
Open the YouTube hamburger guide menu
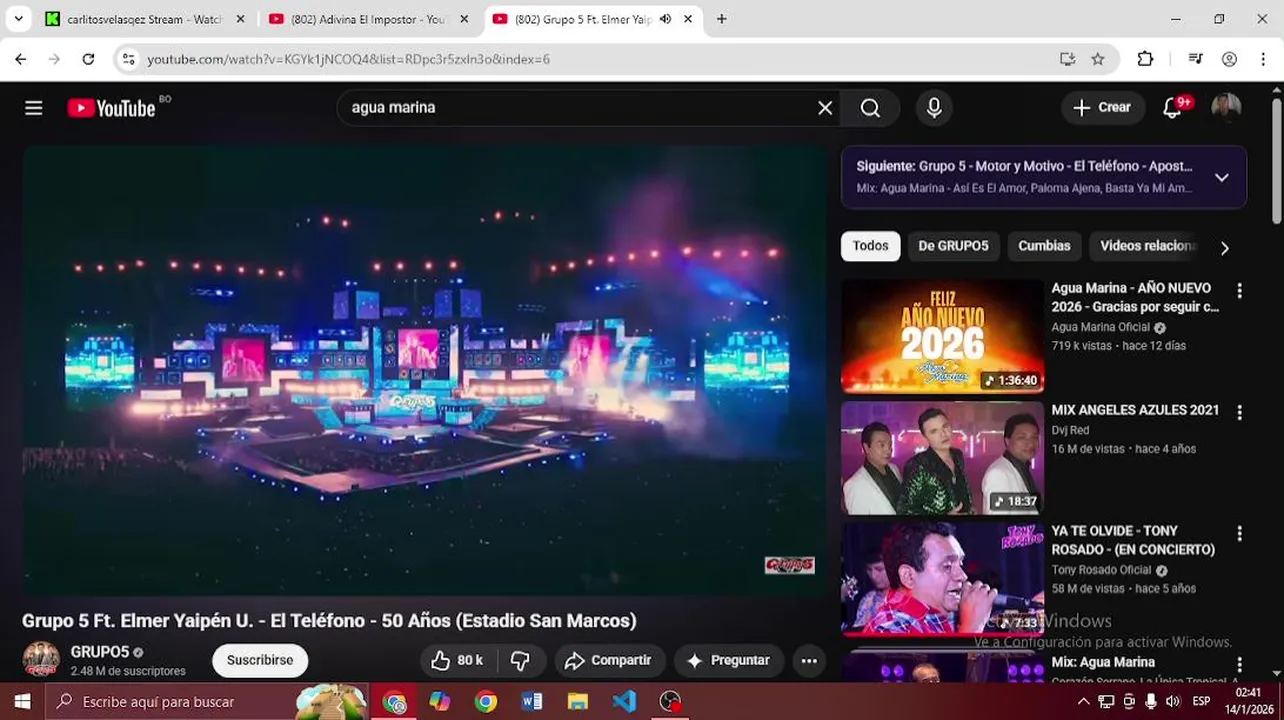click(x=34, y=108)
